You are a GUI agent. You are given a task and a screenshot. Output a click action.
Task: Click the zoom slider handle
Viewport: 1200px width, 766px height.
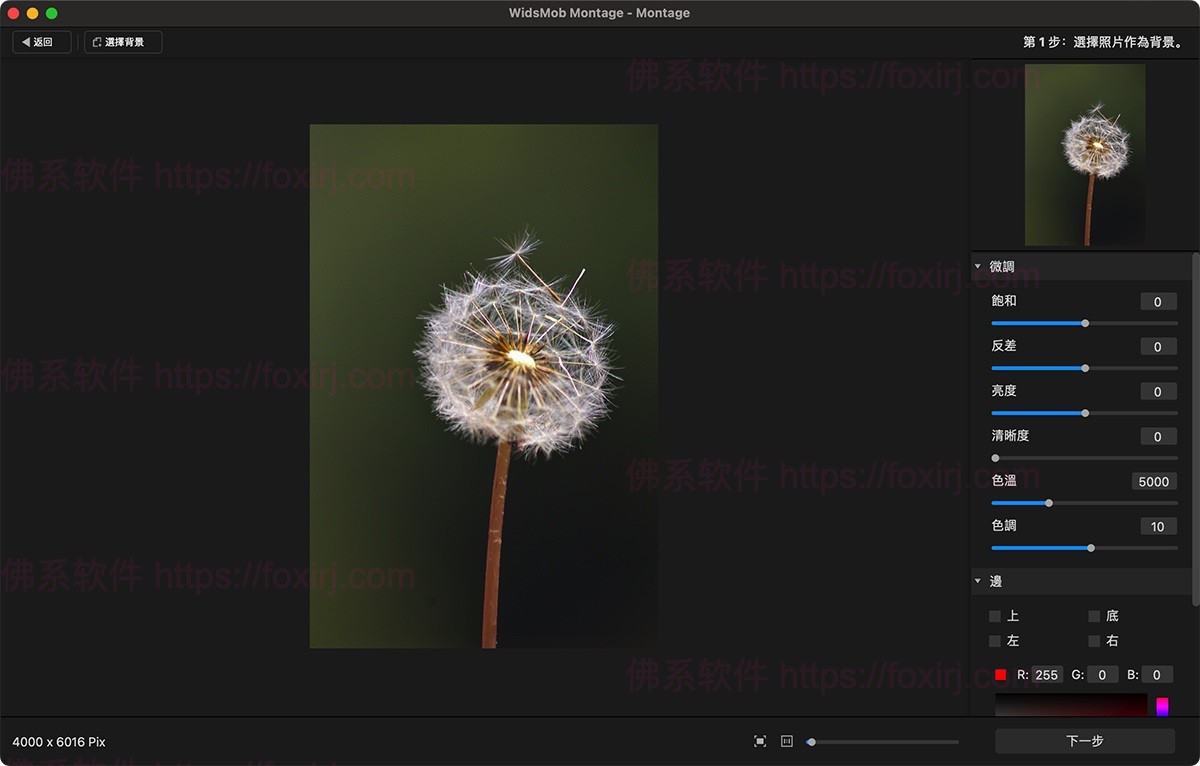(x=811, y=742)
